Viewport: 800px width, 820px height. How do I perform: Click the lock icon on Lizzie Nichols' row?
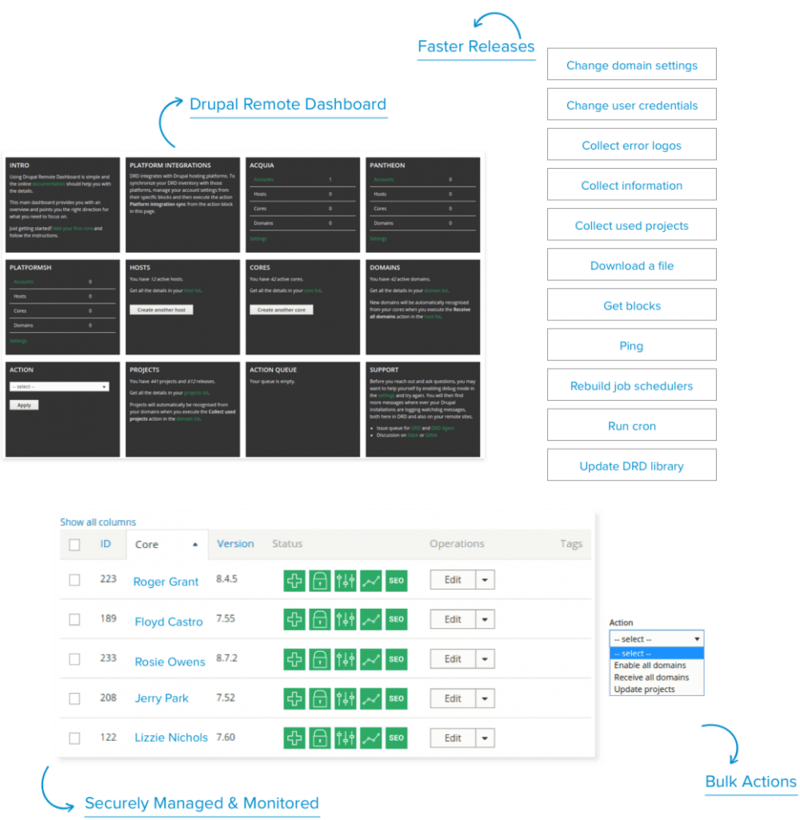coord(319,737)
